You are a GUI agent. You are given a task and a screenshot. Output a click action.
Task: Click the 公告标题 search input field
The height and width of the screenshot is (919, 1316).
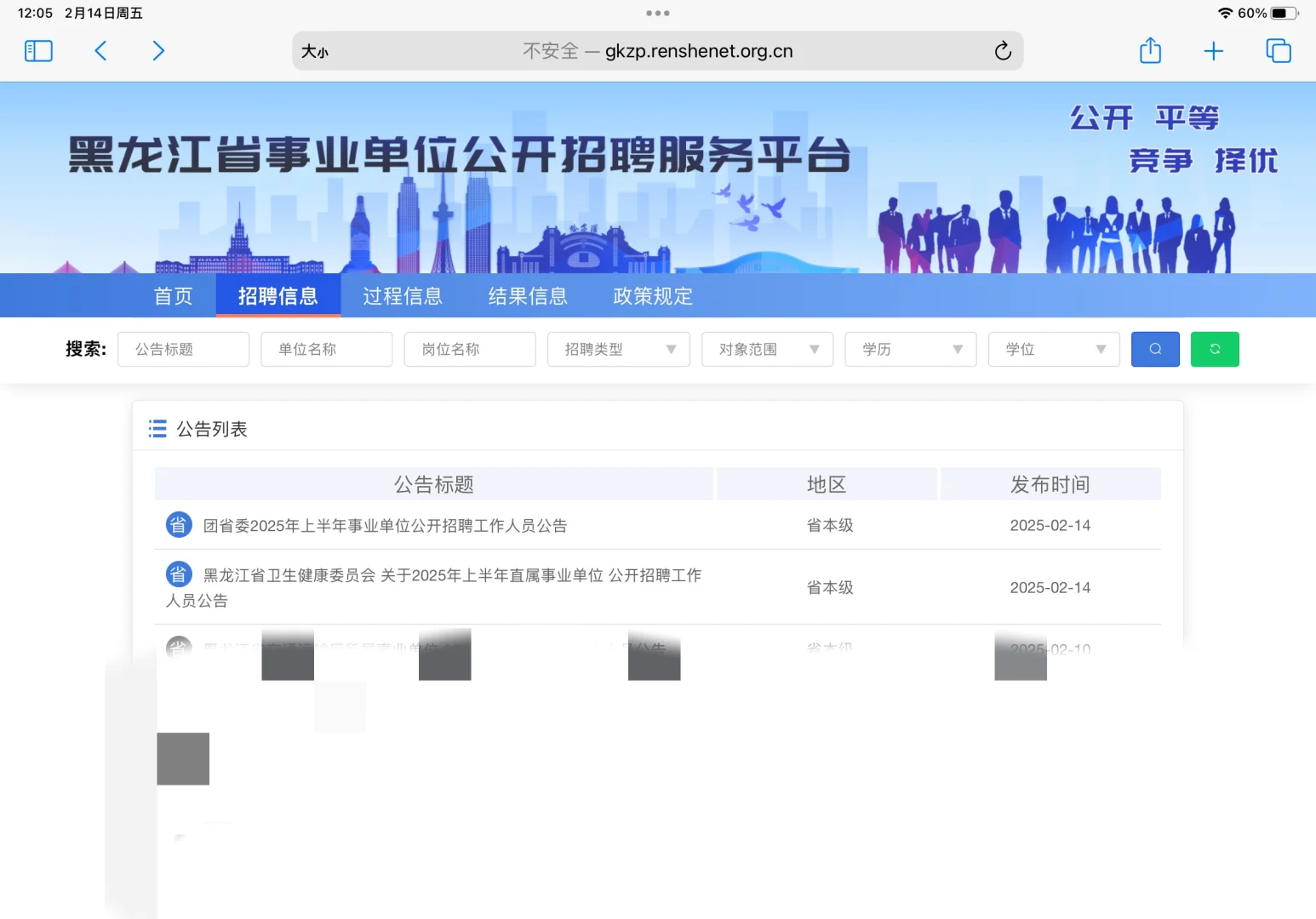pos(183,349)
